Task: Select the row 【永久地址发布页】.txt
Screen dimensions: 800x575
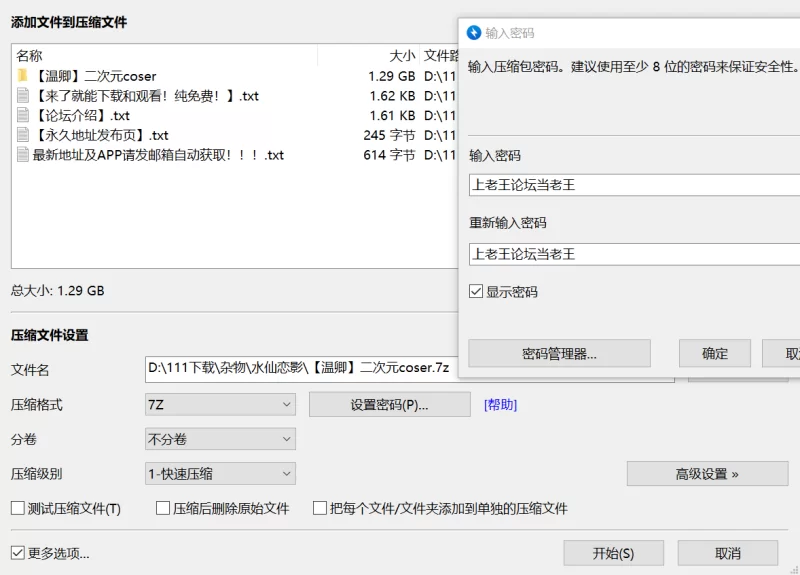Action: pyautogui.click(x=235, y=135)
